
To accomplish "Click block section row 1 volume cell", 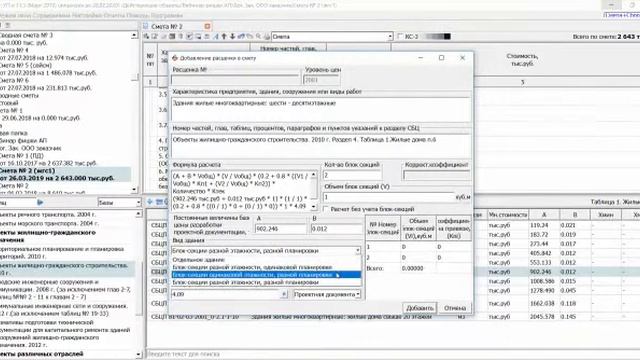I will [x=418, y=247].
